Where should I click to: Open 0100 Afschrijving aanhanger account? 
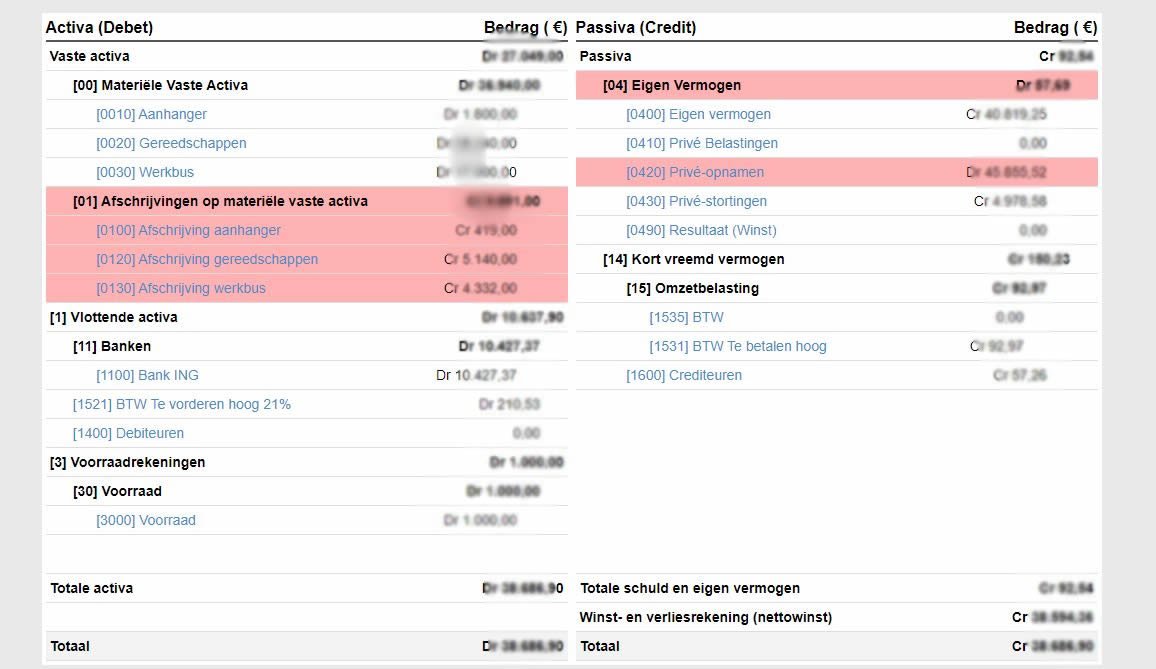pos(188,230)
